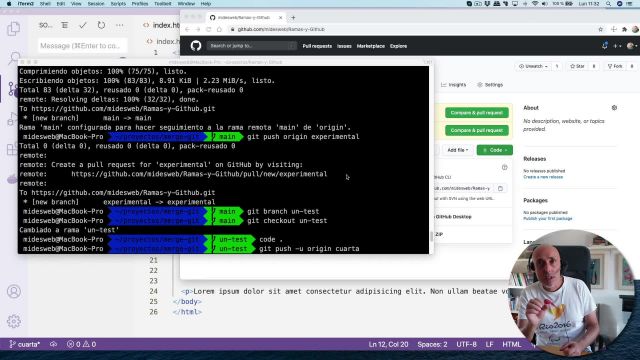Click the upper Compare & pull request button
640x360 pixels.
[477, 113]
